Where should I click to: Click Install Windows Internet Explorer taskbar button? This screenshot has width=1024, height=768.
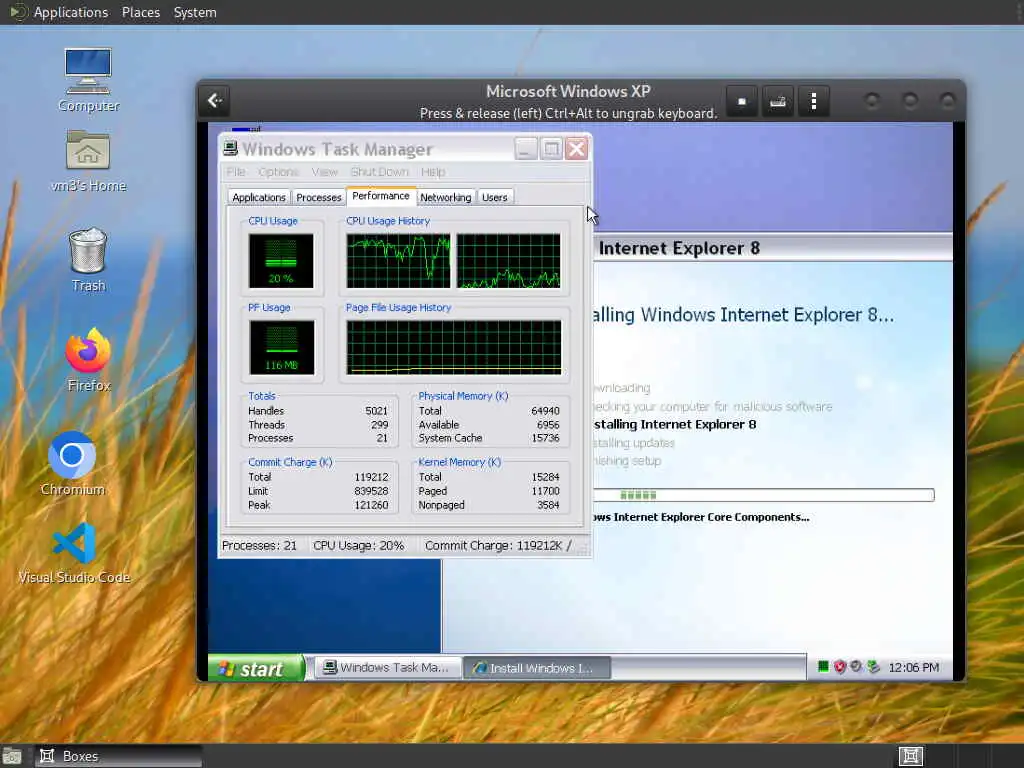tap(537, 667)
